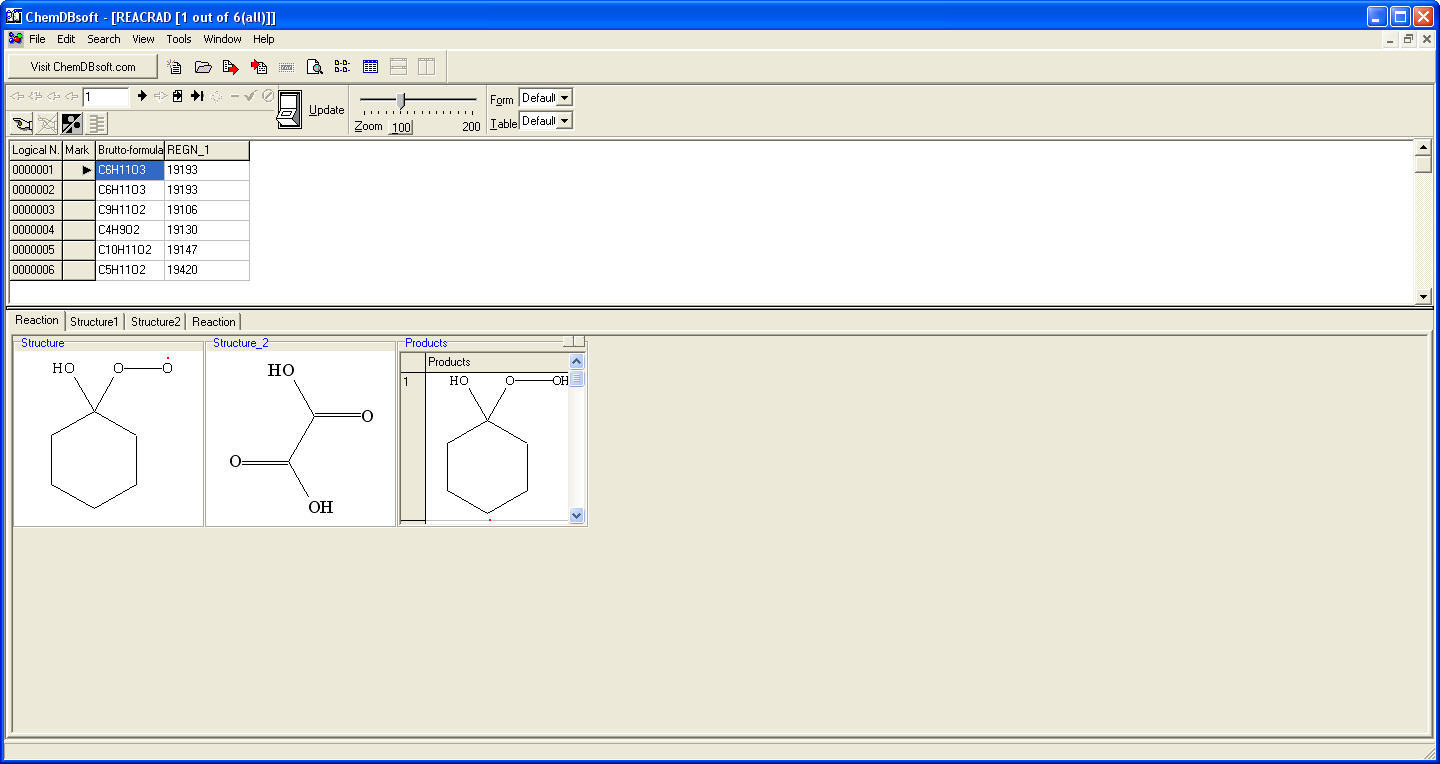Click the Zoom 100 reset button
The image size is (1440, 764).
(x=400, y=127)
